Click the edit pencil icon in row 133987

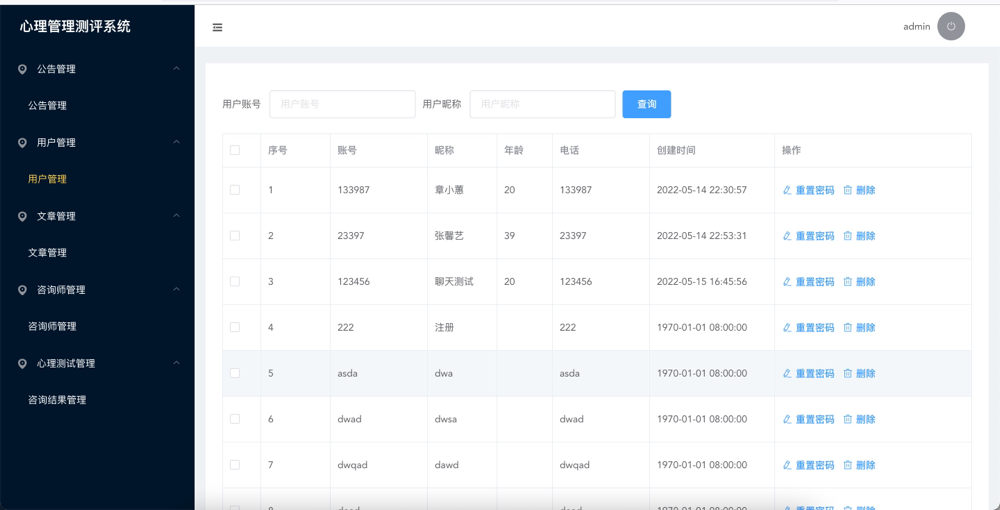tap(787, 190)
